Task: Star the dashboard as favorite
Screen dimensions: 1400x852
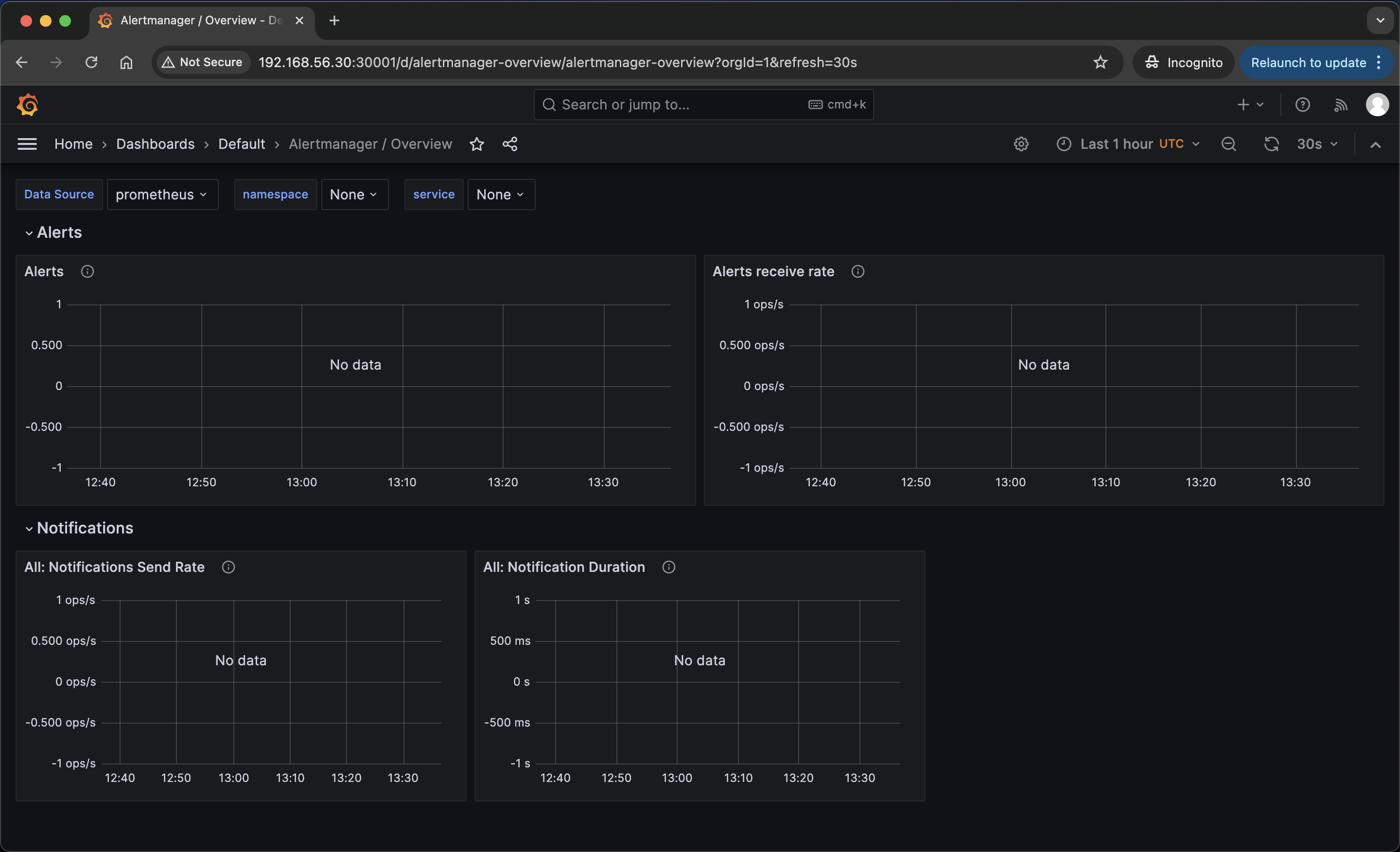Action: (x=477, y=144)
